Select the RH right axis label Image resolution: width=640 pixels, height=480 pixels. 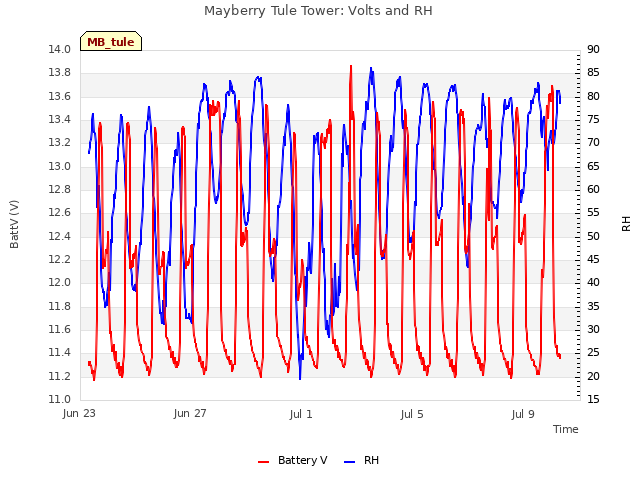626,224
